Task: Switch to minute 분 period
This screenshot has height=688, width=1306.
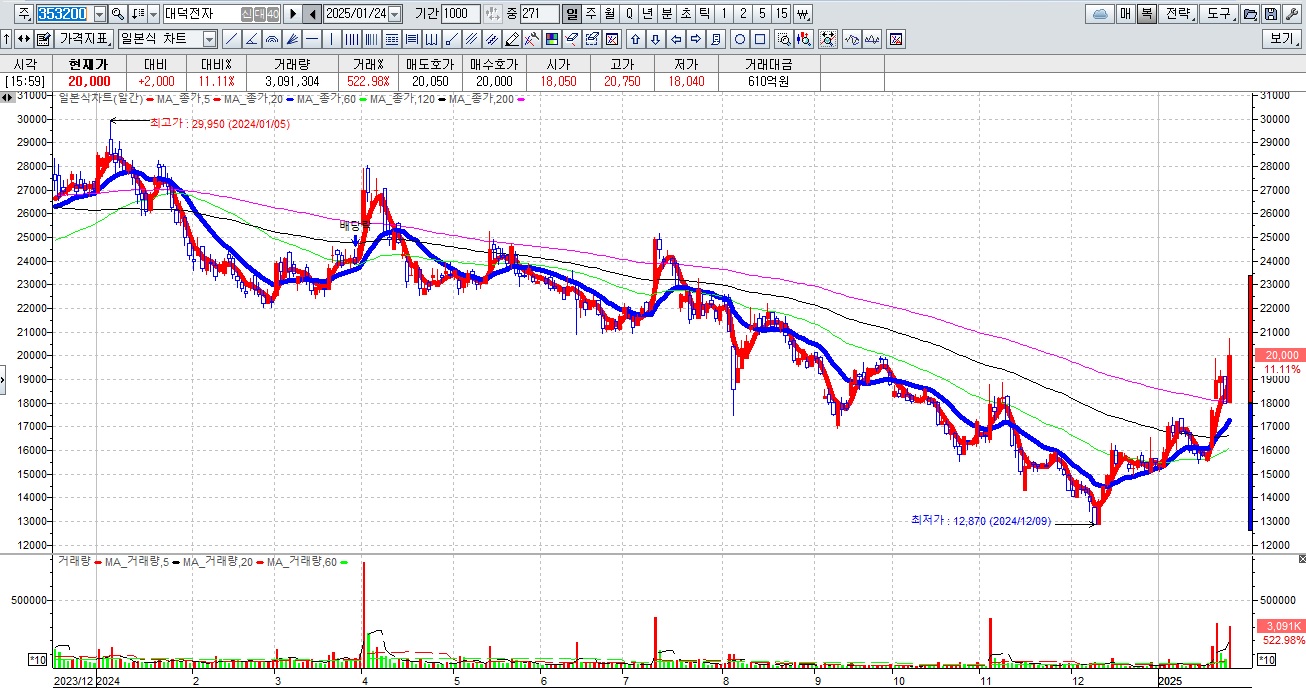Action: [666, 14]
